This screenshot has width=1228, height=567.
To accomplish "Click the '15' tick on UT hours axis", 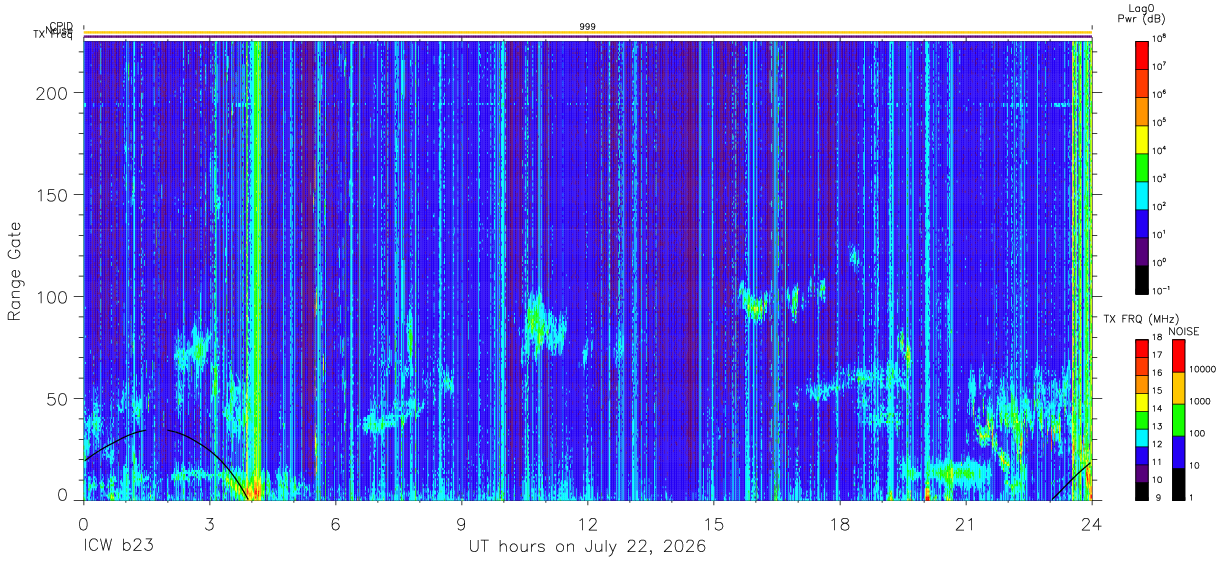I will pos(714,524).
